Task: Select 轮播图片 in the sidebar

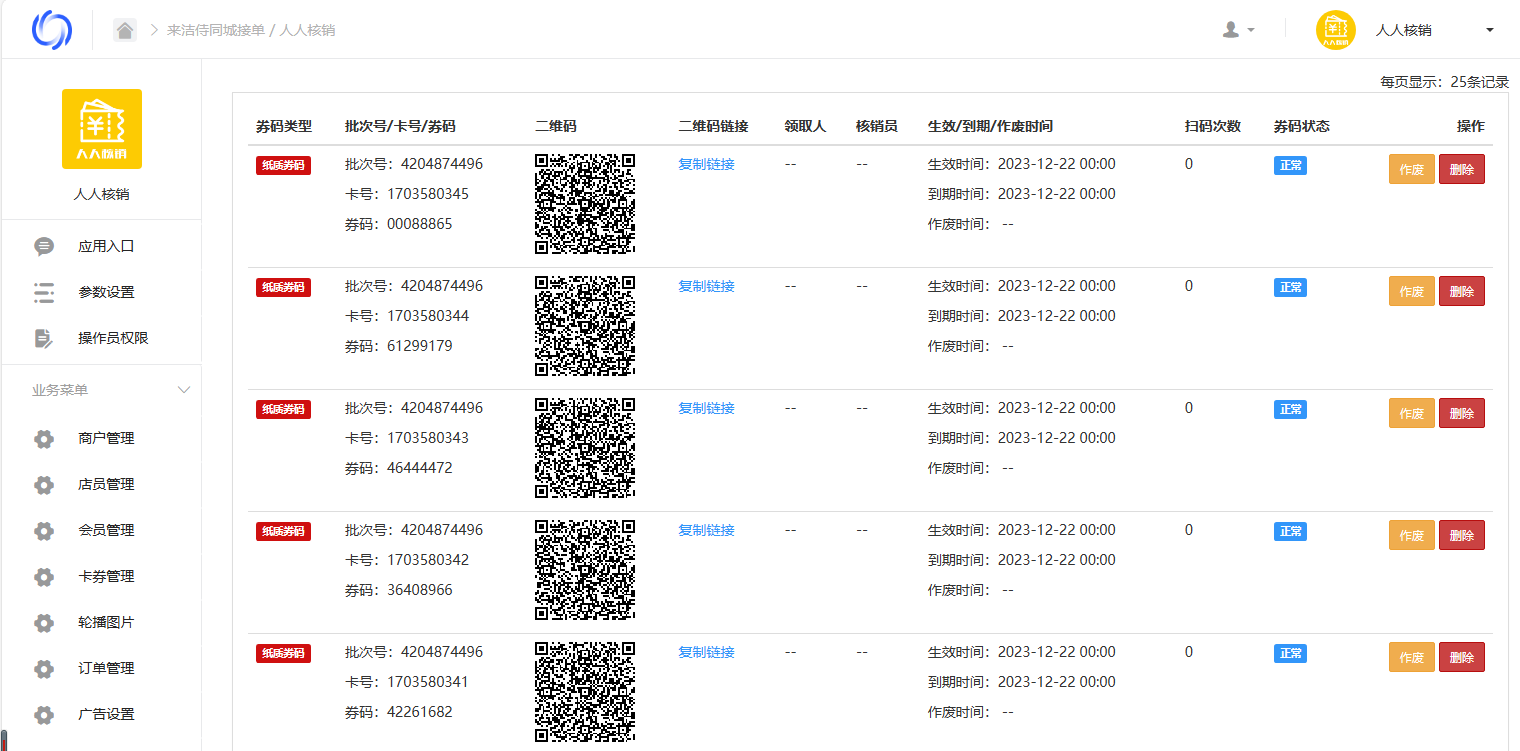Action: tap(106, 622)
